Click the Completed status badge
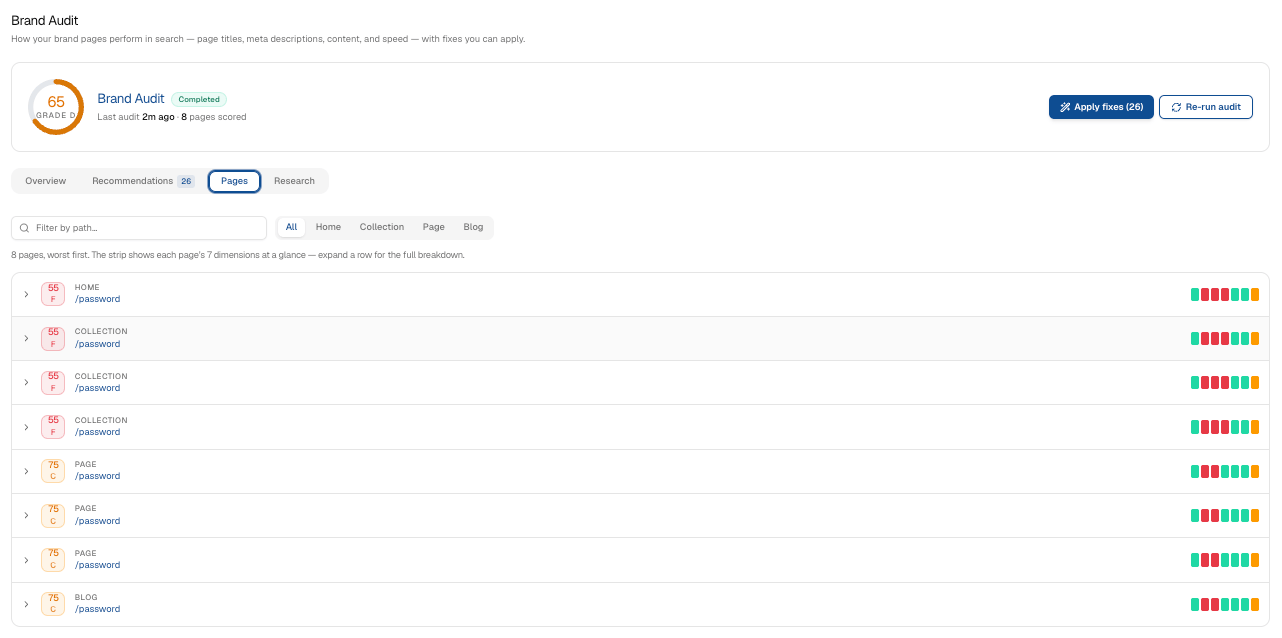 click(x=199, y=99)
